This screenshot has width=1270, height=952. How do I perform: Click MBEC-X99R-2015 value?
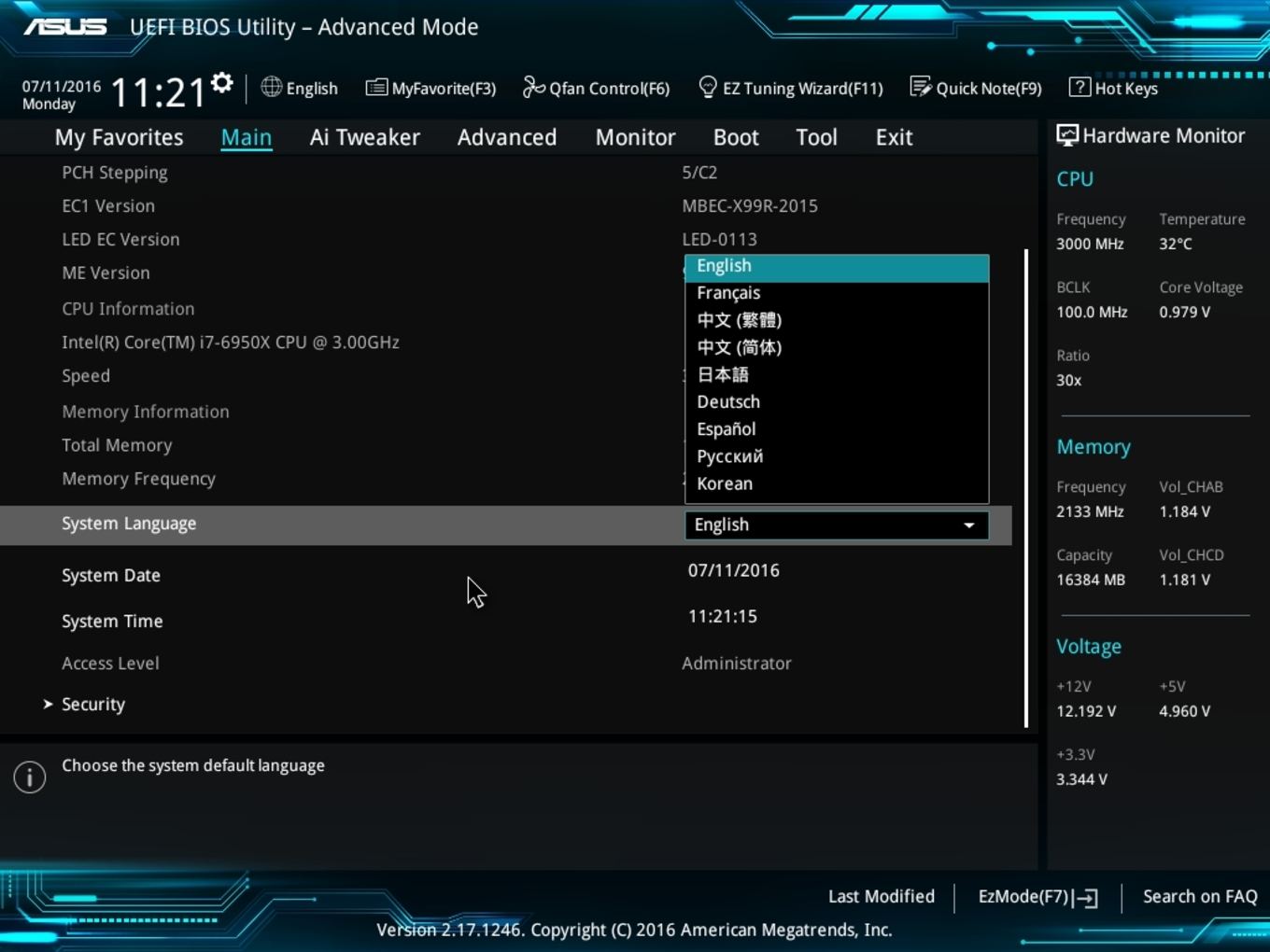tap(750, 206)
